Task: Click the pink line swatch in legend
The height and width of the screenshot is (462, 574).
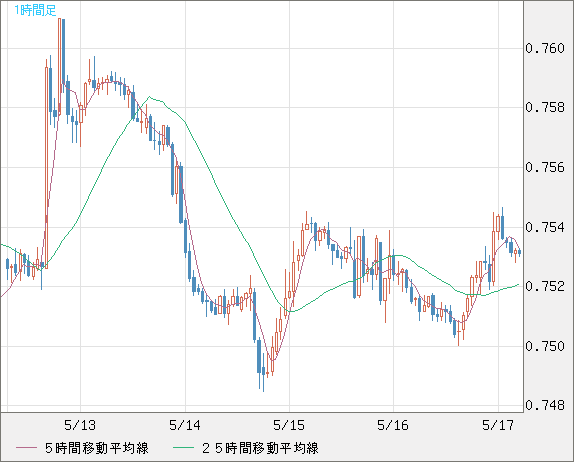Action: pyautogui.click(x=26, y=448)
